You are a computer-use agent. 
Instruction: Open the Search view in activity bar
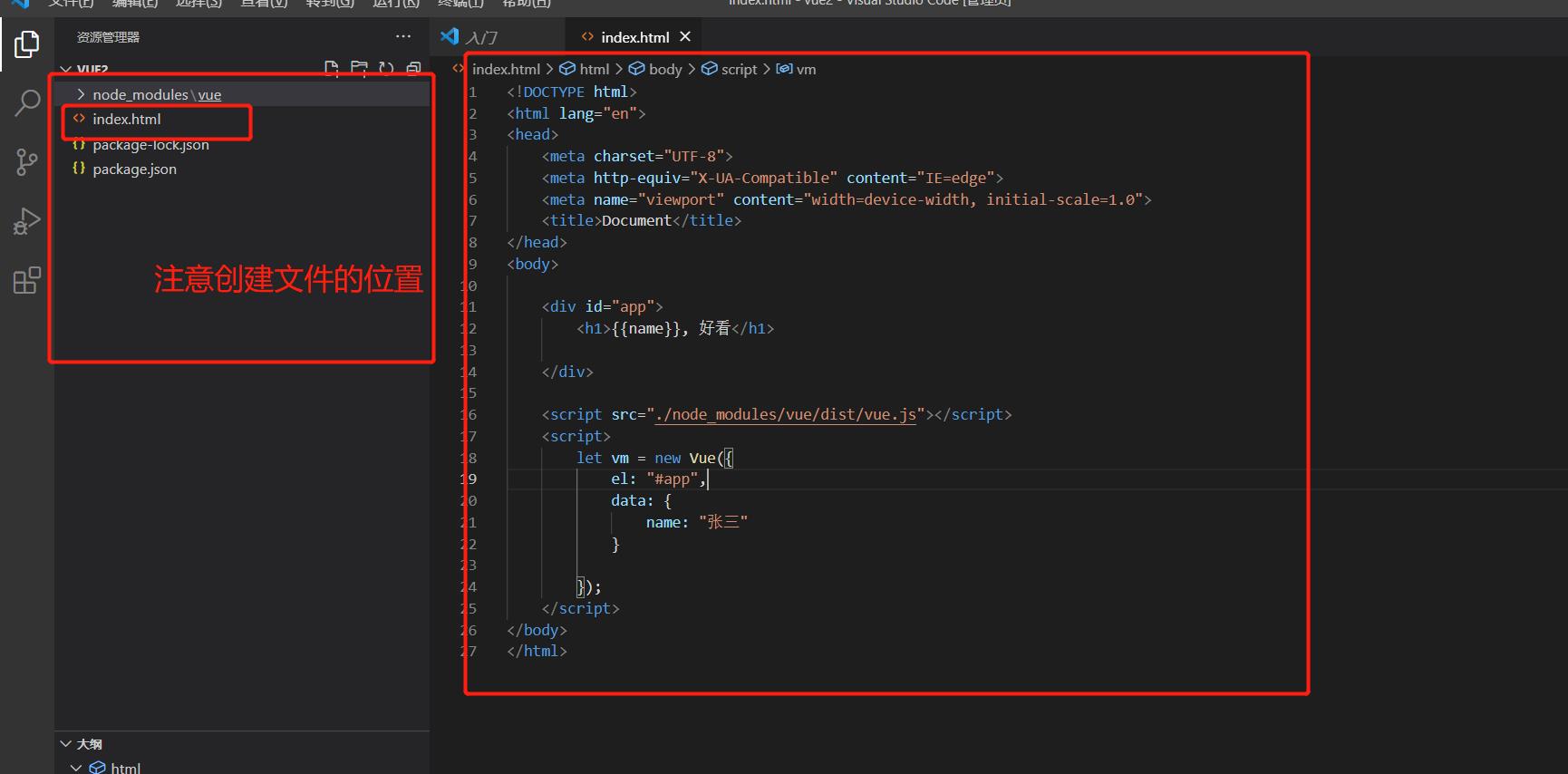[x=27, y=102]
